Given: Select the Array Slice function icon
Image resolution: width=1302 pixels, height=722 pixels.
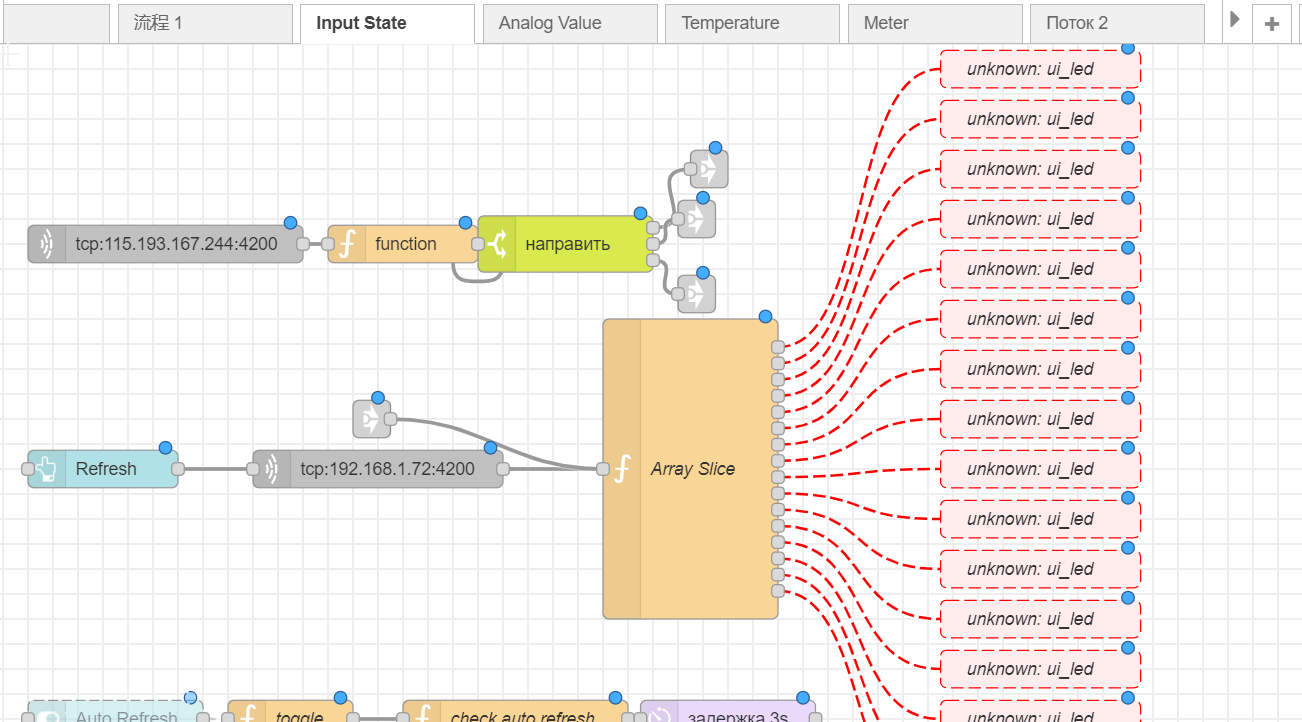Looking at the screenshot, I should point(622,469).
